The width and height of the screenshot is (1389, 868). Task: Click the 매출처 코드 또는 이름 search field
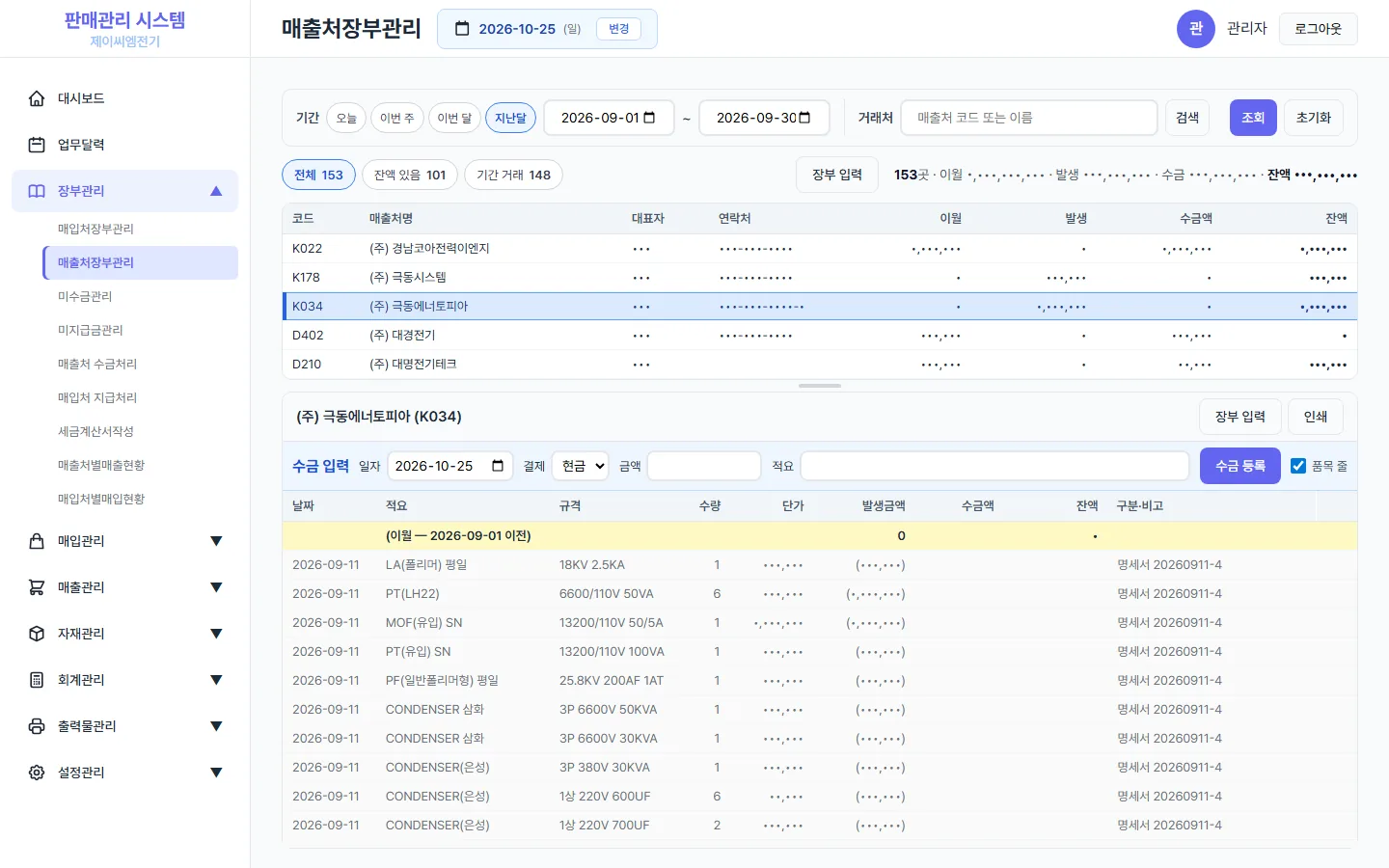(1029, 118)
